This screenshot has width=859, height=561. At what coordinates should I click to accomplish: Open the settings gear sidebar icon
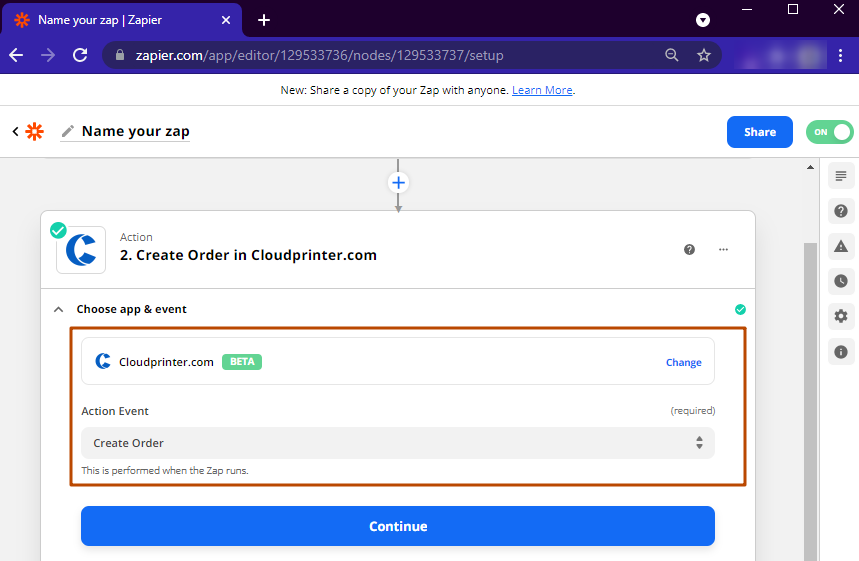tap(841, 316)
